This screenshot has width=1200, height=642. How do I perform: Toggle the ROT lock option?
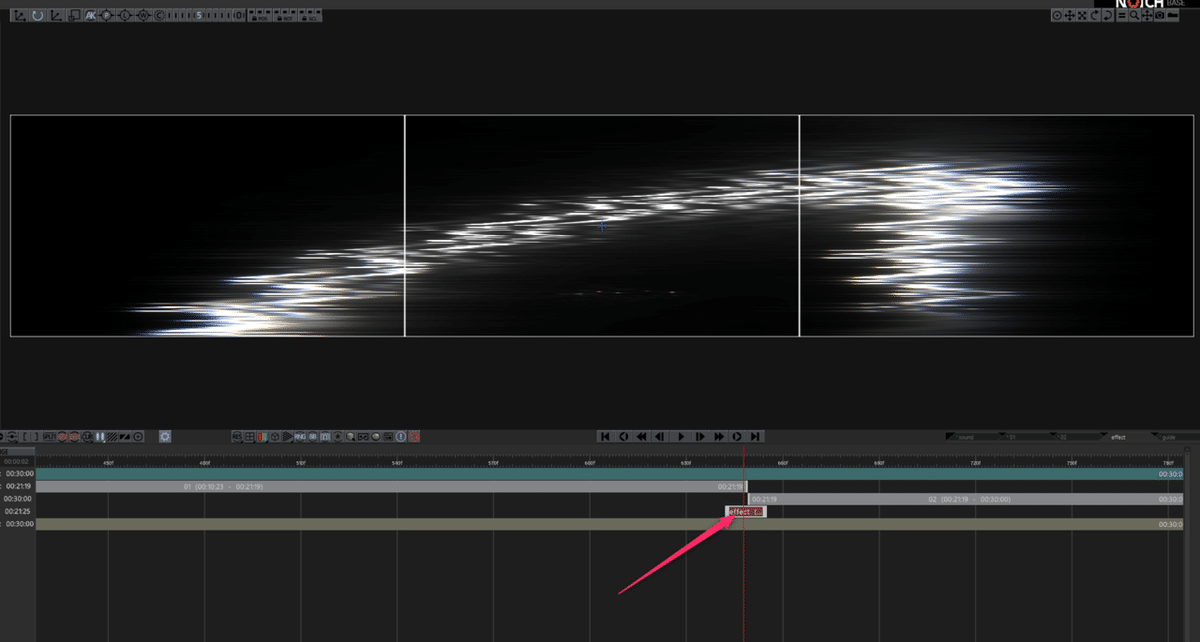pyautogui.click(x=283, y=15)
